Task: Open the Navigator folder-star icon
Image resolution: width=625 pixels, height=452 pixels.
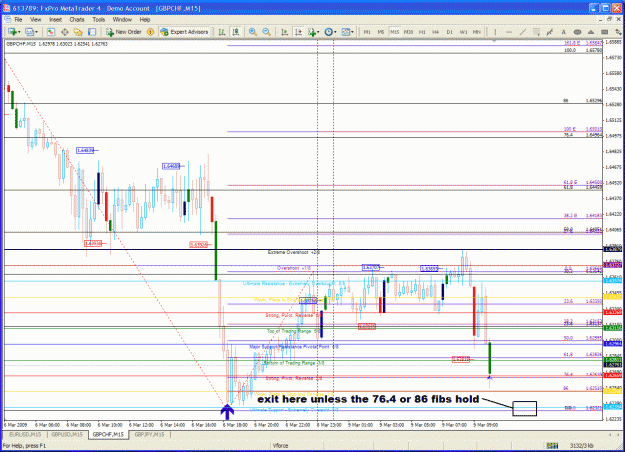Action: (x=78, y=32)
